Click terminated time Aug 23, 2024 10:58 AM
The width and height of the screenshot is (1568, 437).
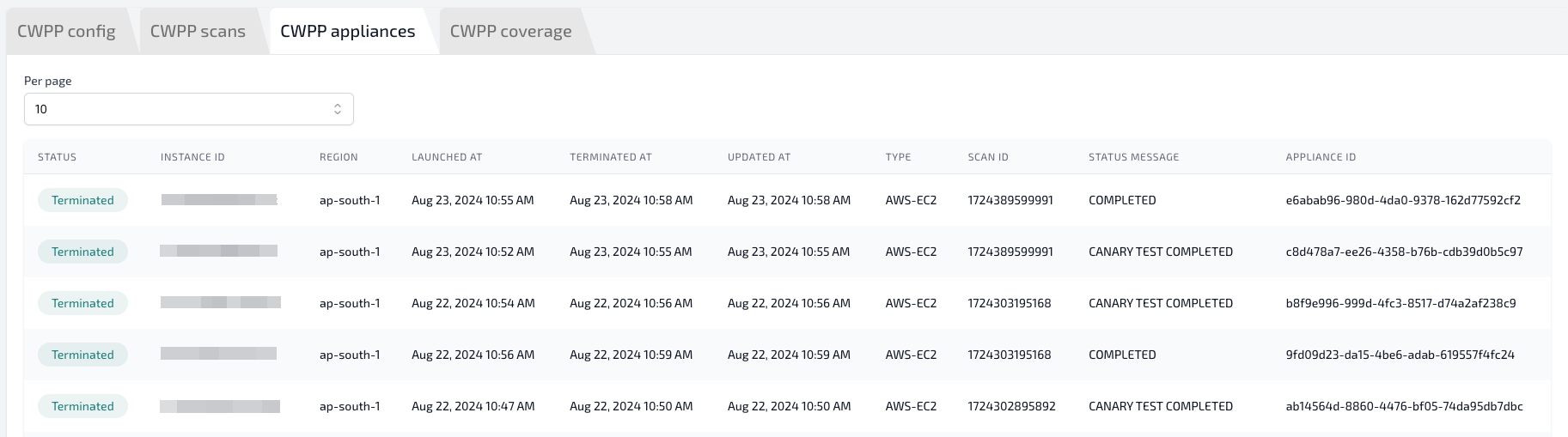click(x=631, y=200)
